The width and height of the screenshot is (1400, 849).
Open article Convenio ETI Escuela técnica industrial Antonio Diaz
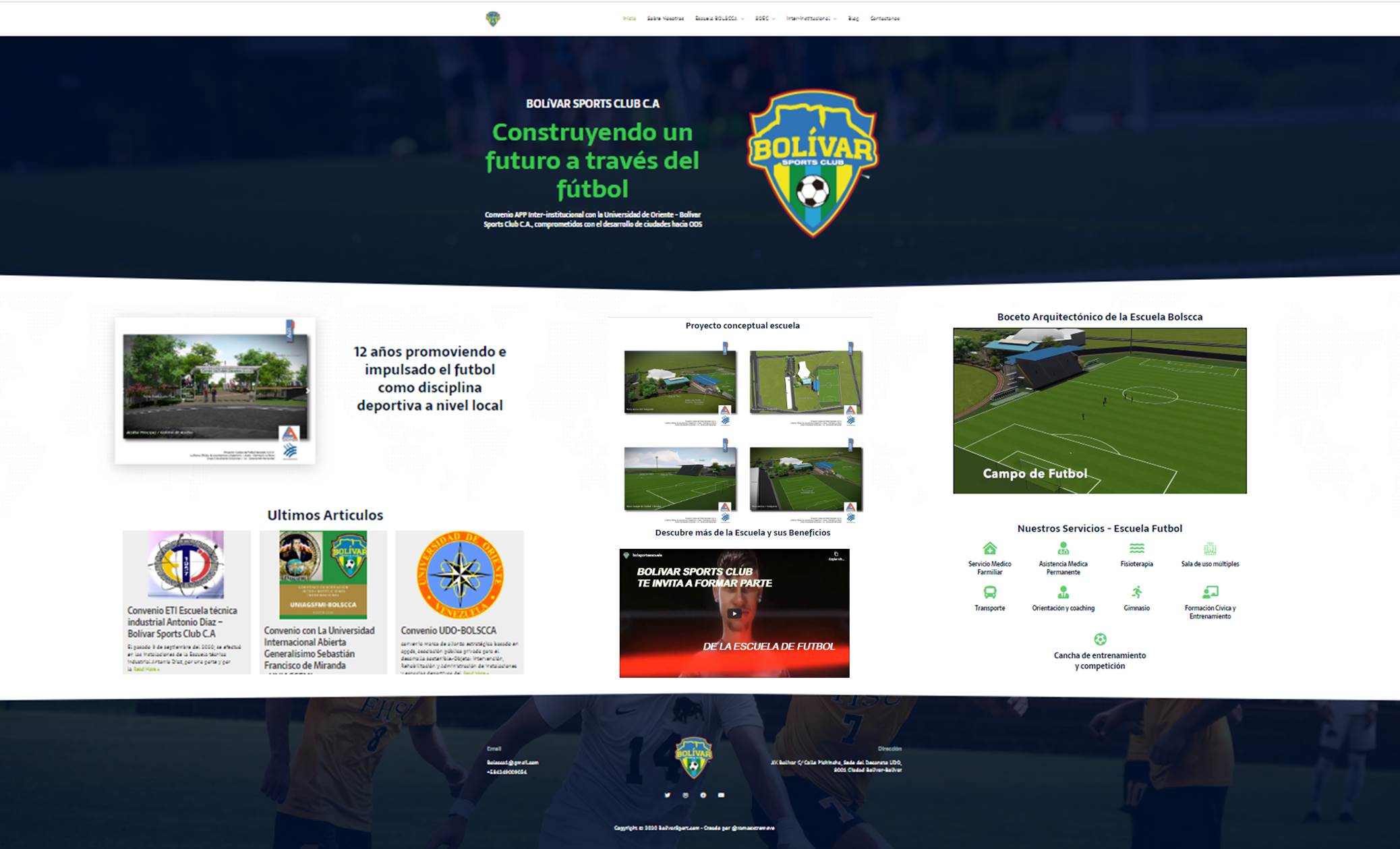click(x=182, y=622)
